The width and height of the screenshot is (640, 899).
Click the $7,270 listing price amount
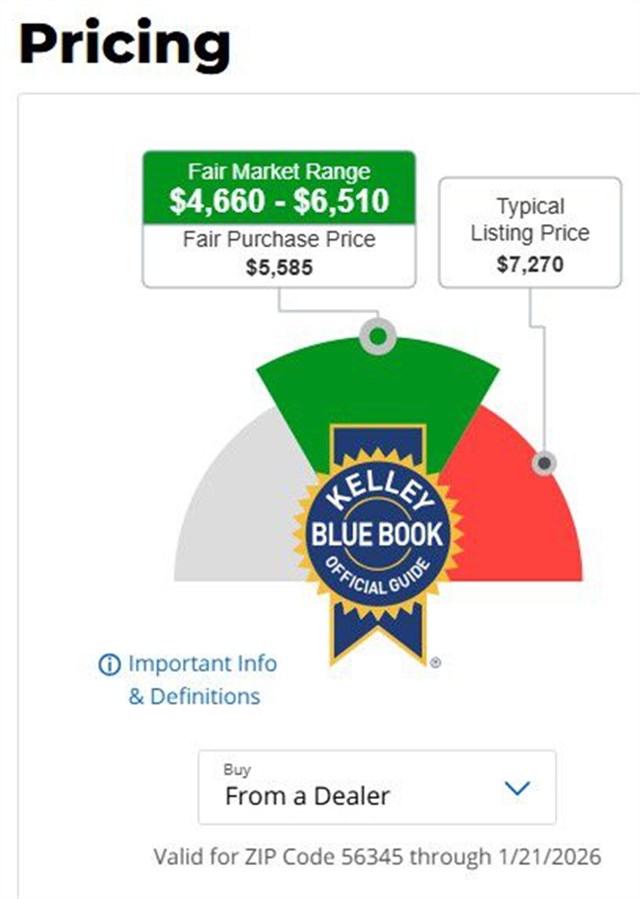click(x=530, y=265)
